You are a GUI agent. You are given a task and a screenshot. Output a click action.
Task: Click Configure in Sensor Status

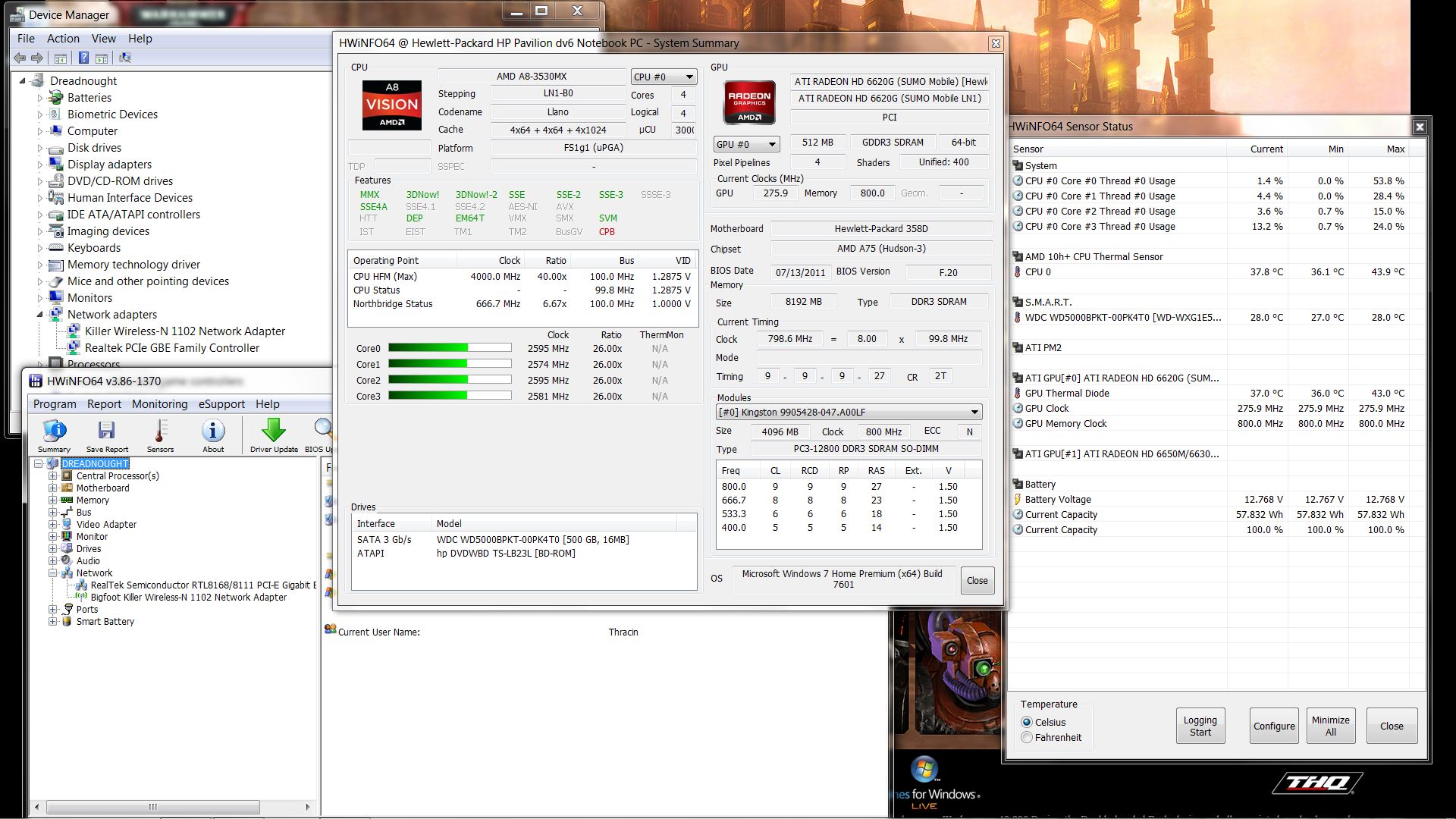pyautogui.click(x=1274, y=726)
